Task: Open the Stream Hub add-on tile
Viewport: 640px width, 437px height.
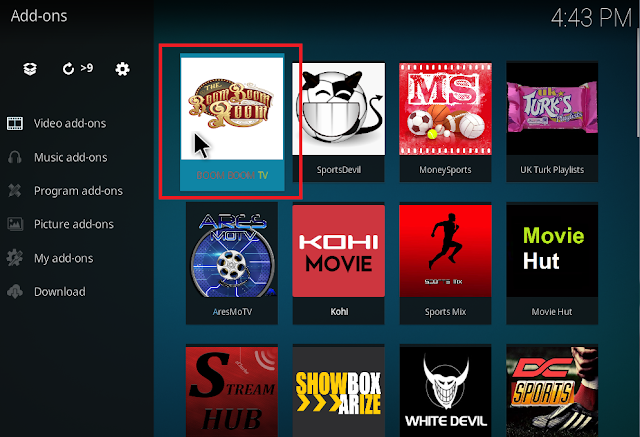Action: [x=232, y=392]
